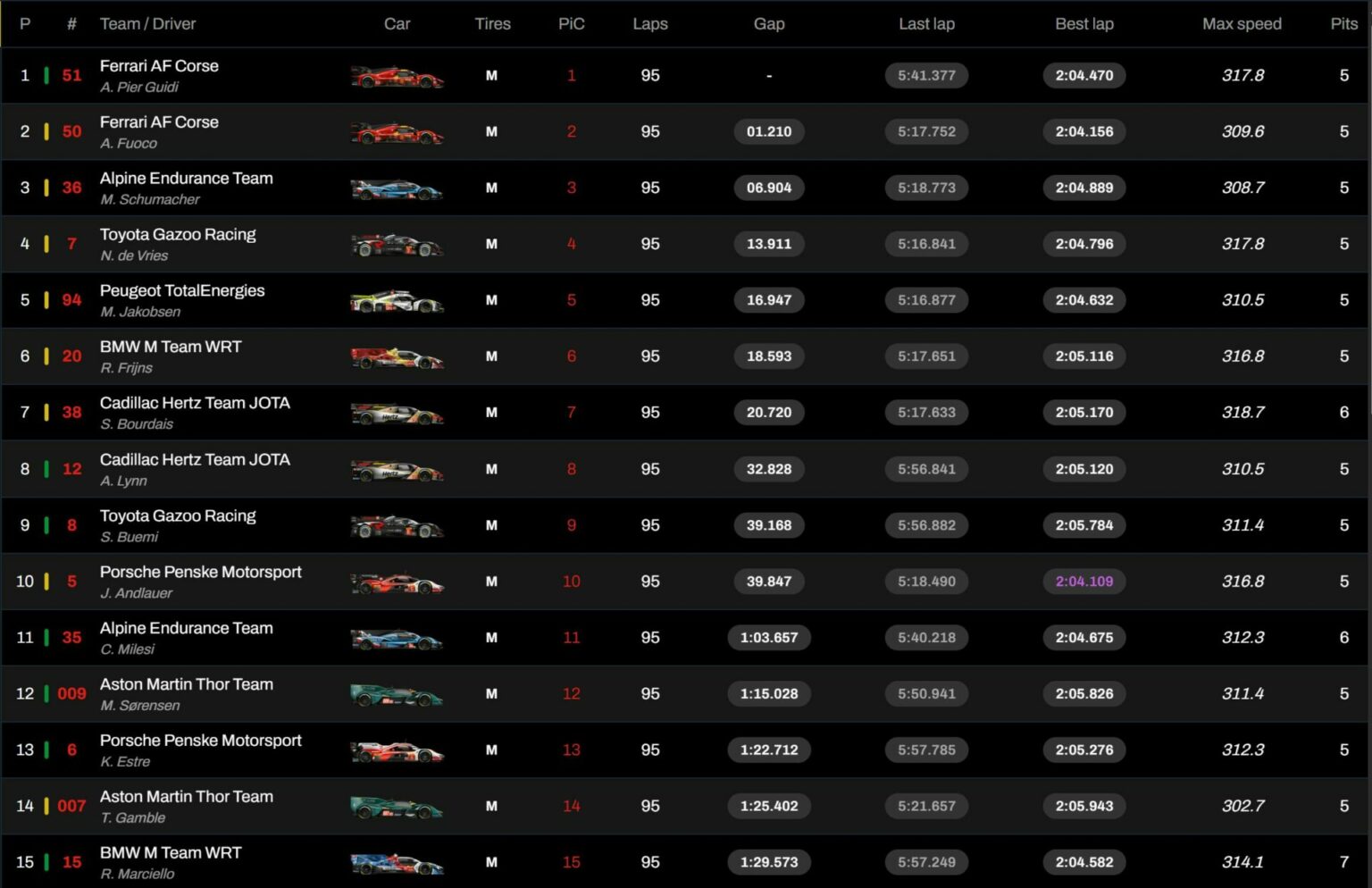Image resolution: width=1372 pixels, height=888 pixels.
Task: Click the 'Car' column header
Action: 397,24
